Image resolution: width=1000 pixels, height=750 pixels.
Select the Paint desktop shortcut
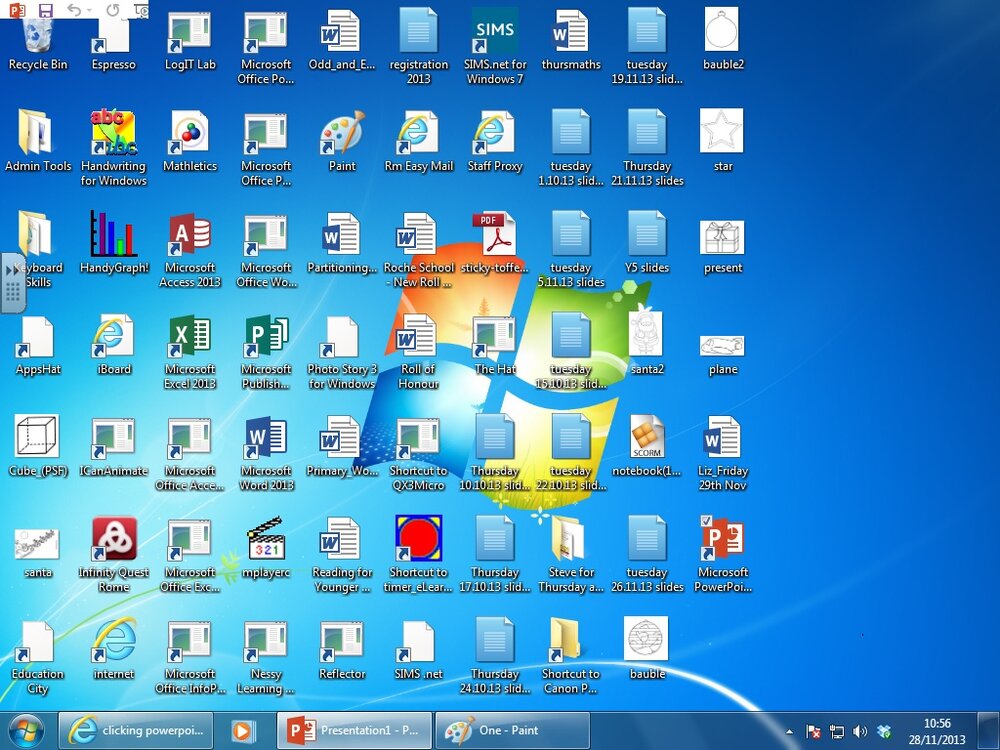click(x=342, y=133)
